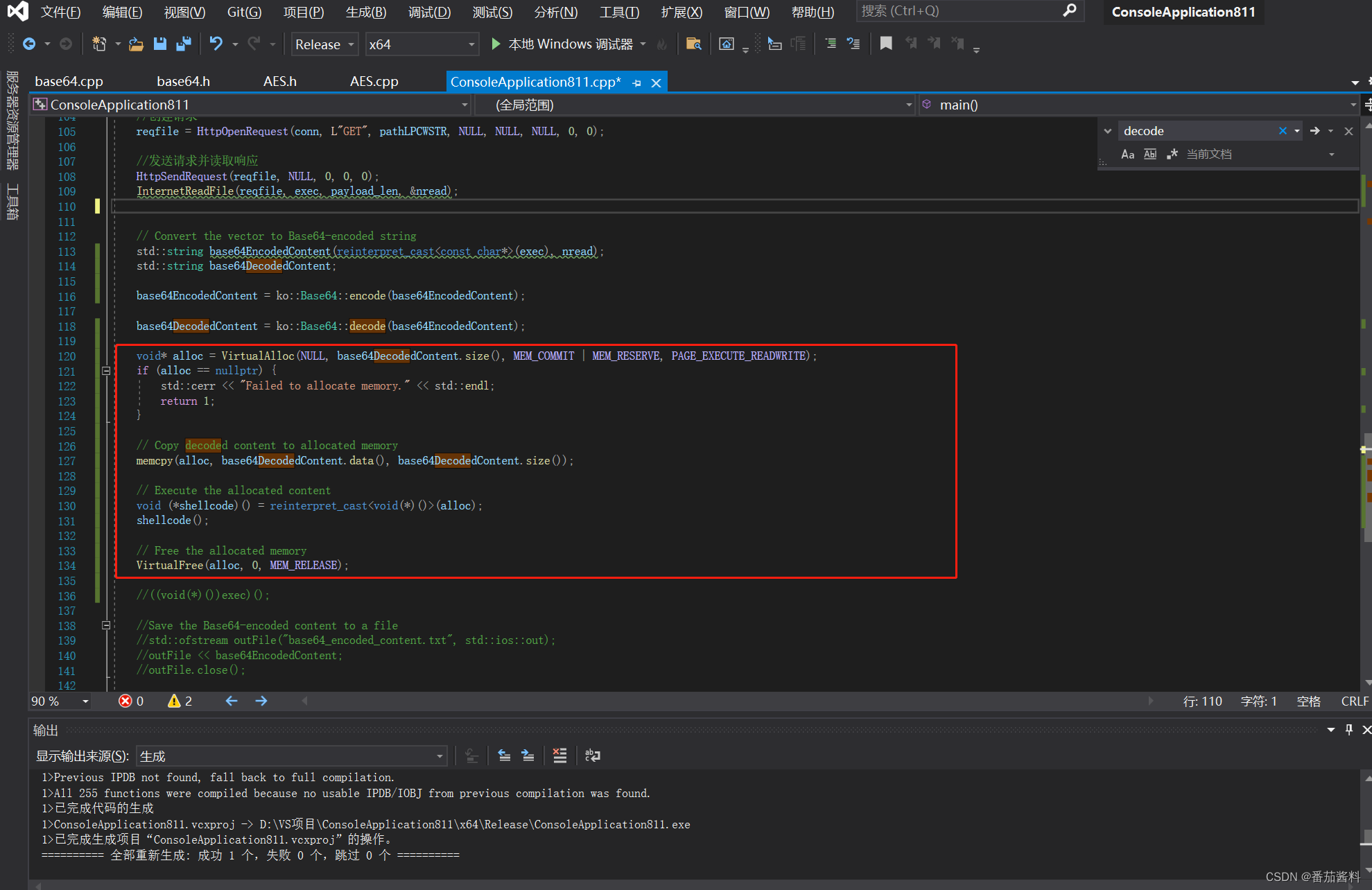This screenshot has height=890, width=1372.
Task: Toggle the bookmark icon in toolbar
Action: point(886,44)
